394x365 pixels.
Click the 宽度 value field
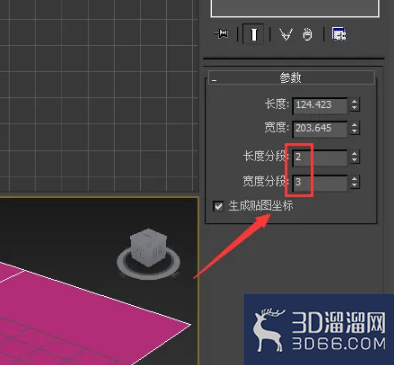[320, 128]
